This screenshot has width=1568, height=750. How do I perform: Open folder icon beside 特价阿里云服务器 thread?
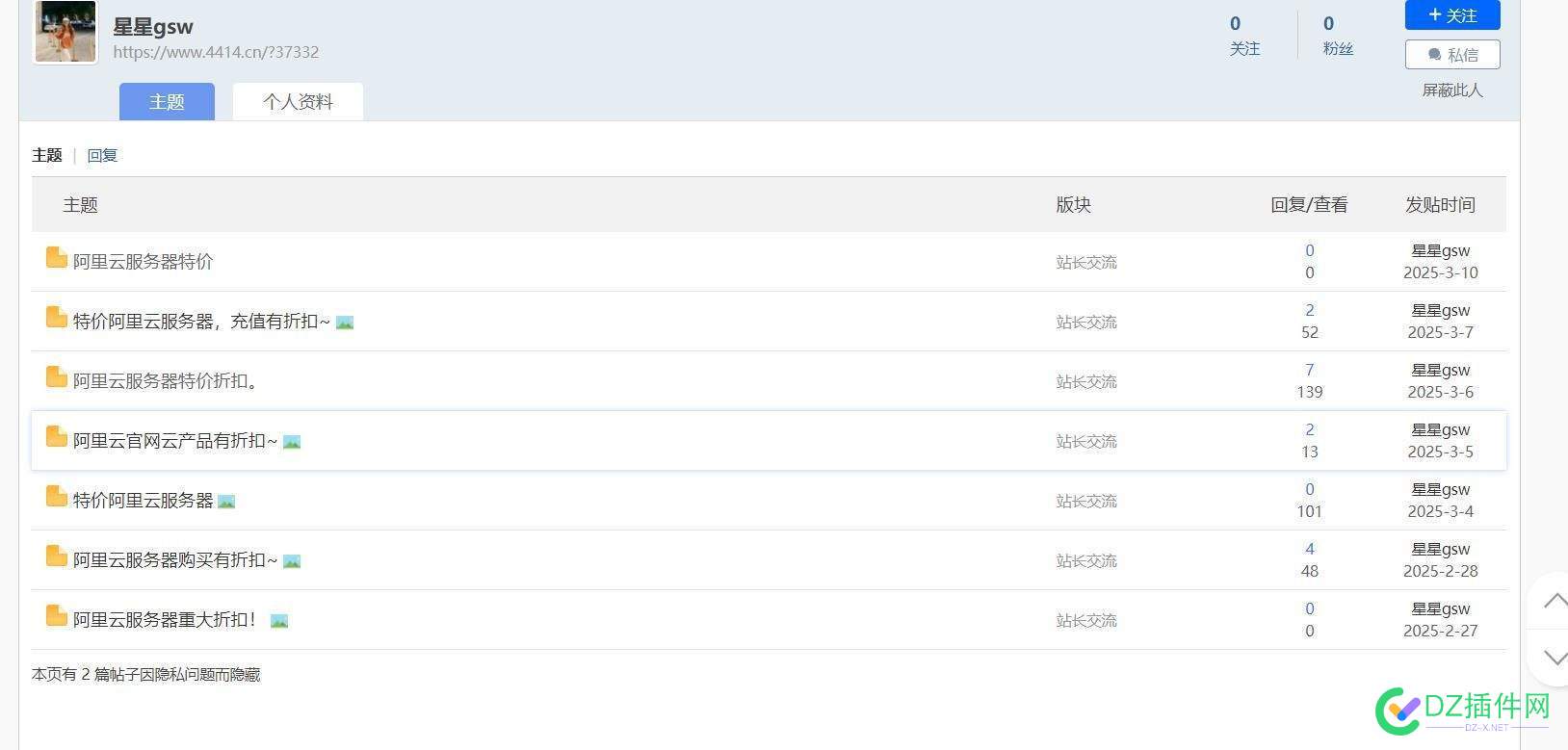57,497
